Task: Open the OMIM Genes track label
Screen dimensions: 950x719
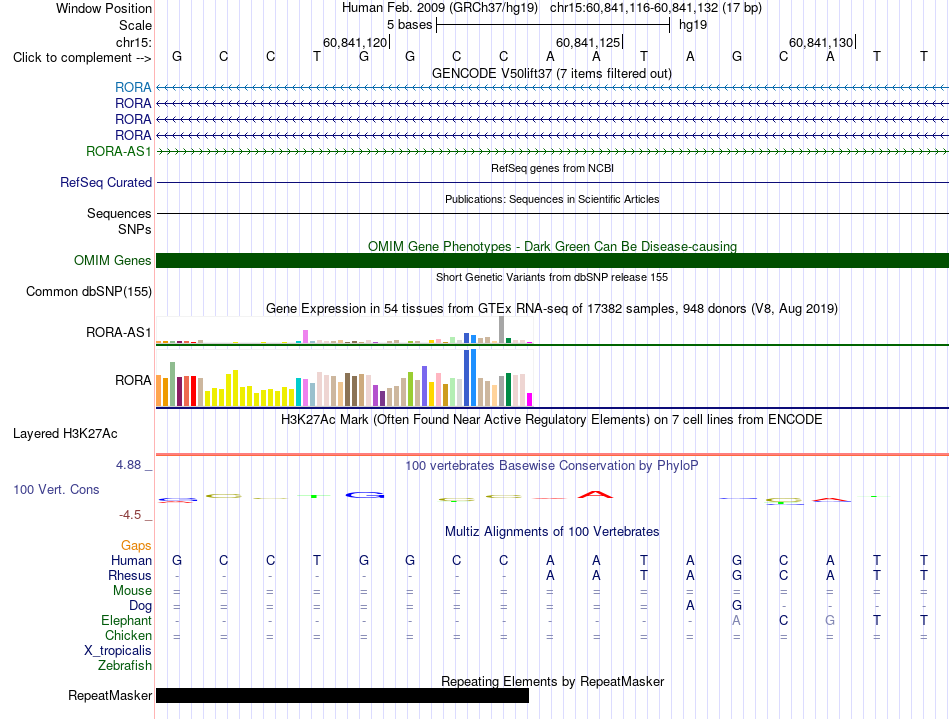Action: pyautogui.click(x=113, y=260)
